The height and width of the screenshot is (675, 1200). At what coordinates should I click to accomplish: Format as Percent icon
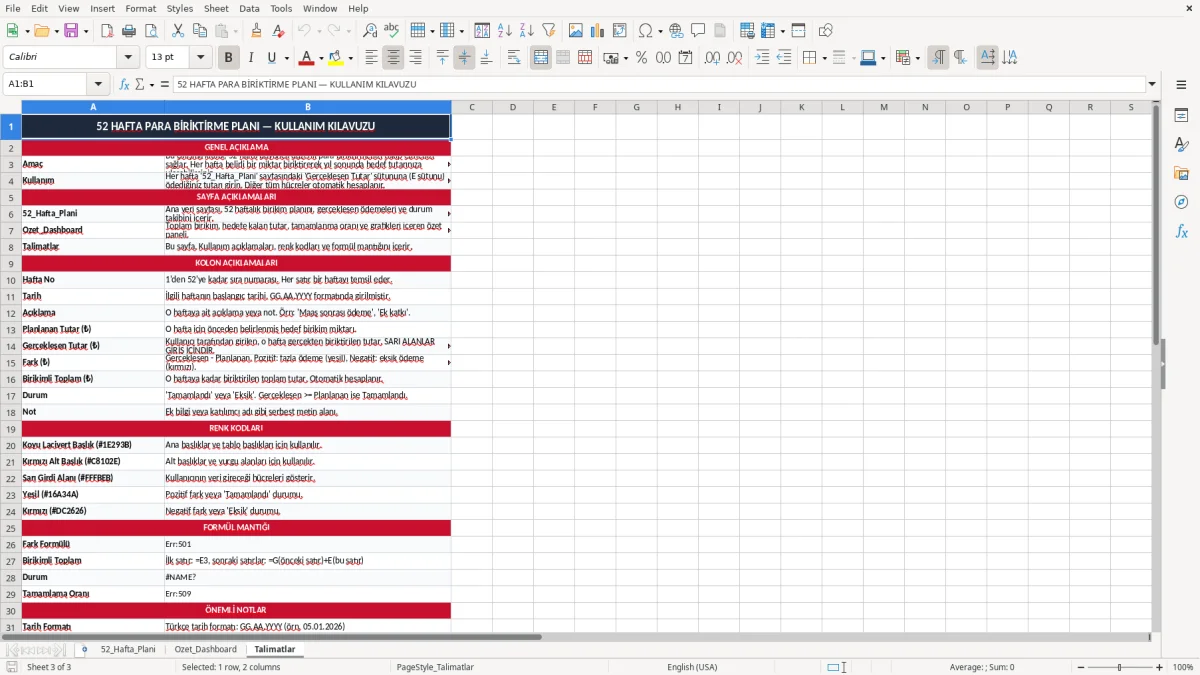(641, 58)
